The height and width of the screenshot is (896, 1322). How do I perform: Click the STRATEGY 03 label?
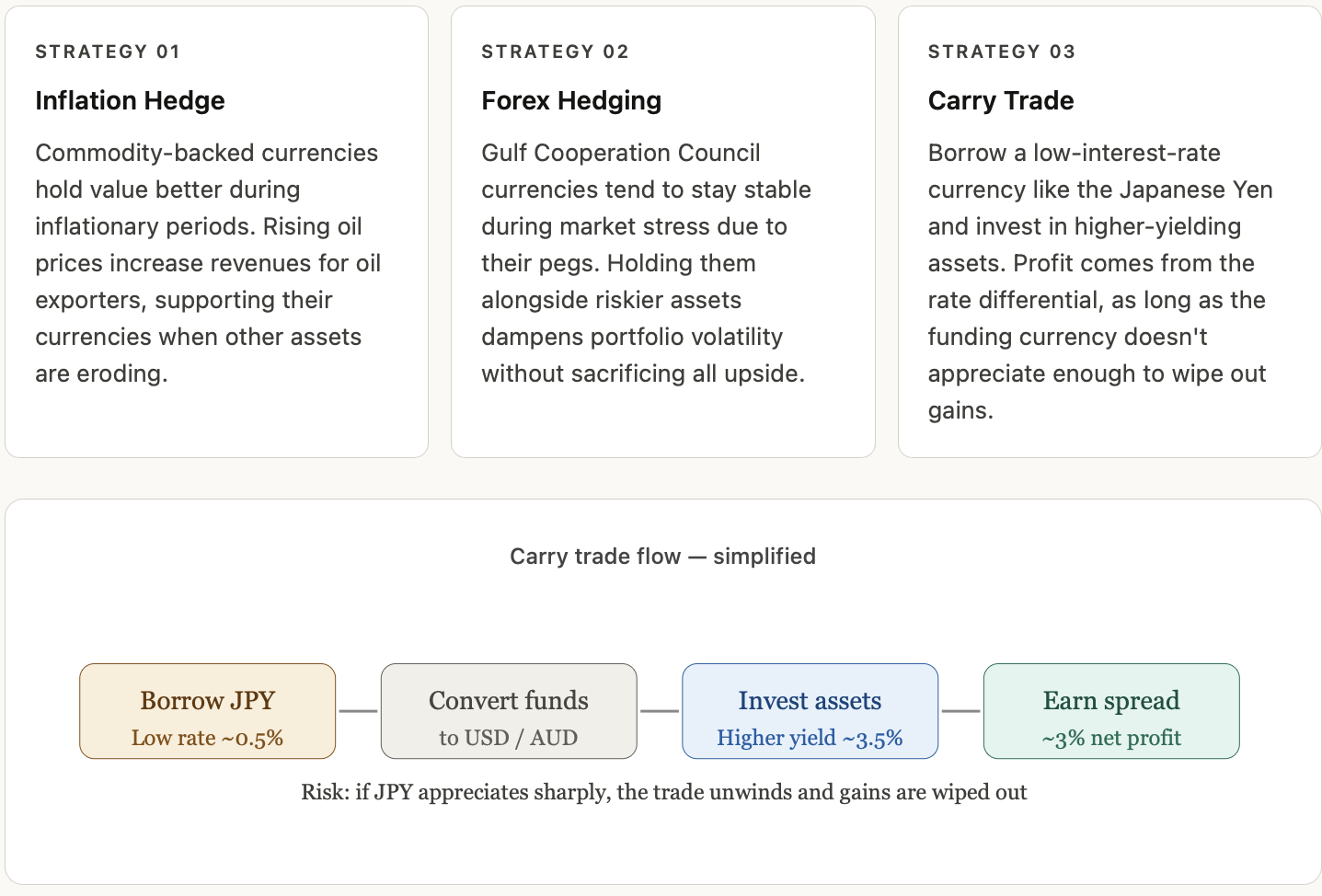pyautogui.click(x=1001, y=52)
